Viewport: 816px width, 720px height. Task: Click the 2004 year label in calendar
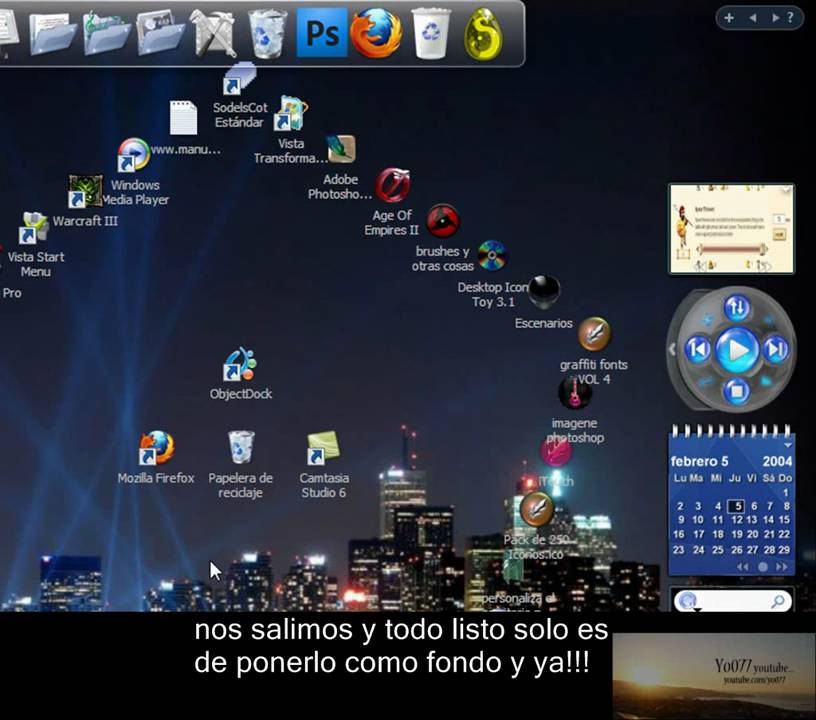(x=777, y=461)
